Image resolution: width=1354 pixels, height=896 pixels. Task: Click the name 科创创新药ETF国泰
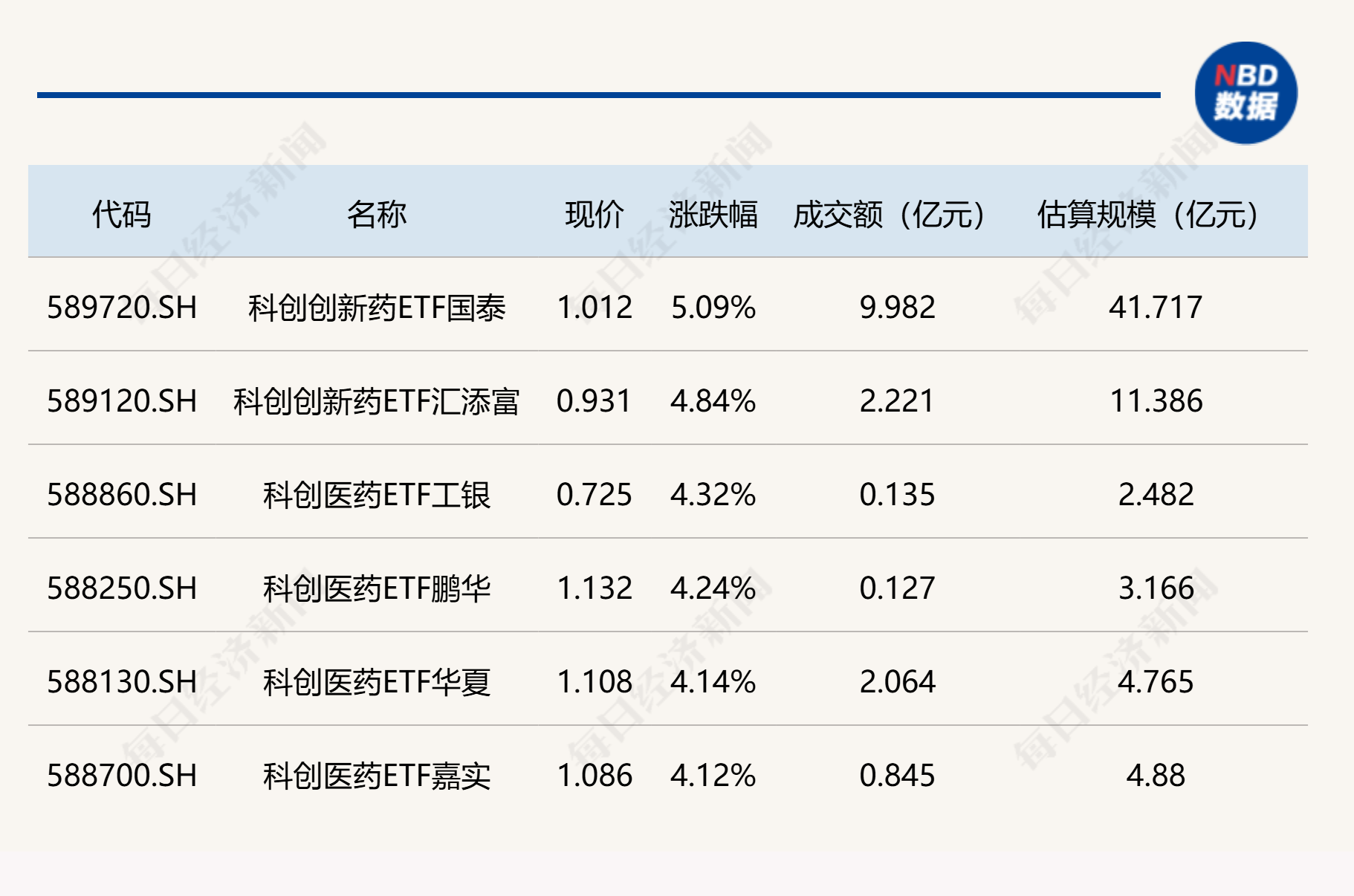point(377,308)
